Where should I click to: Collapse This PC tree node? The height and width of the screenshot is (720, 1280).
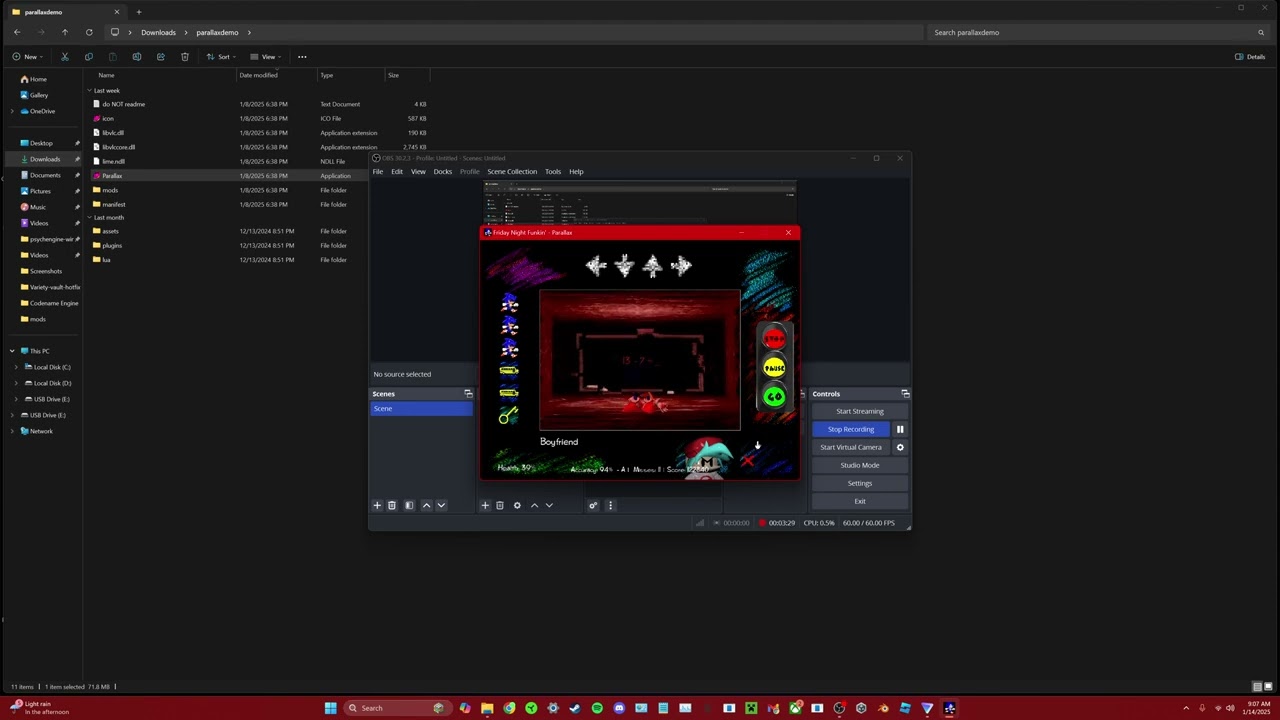click(12, 351)
